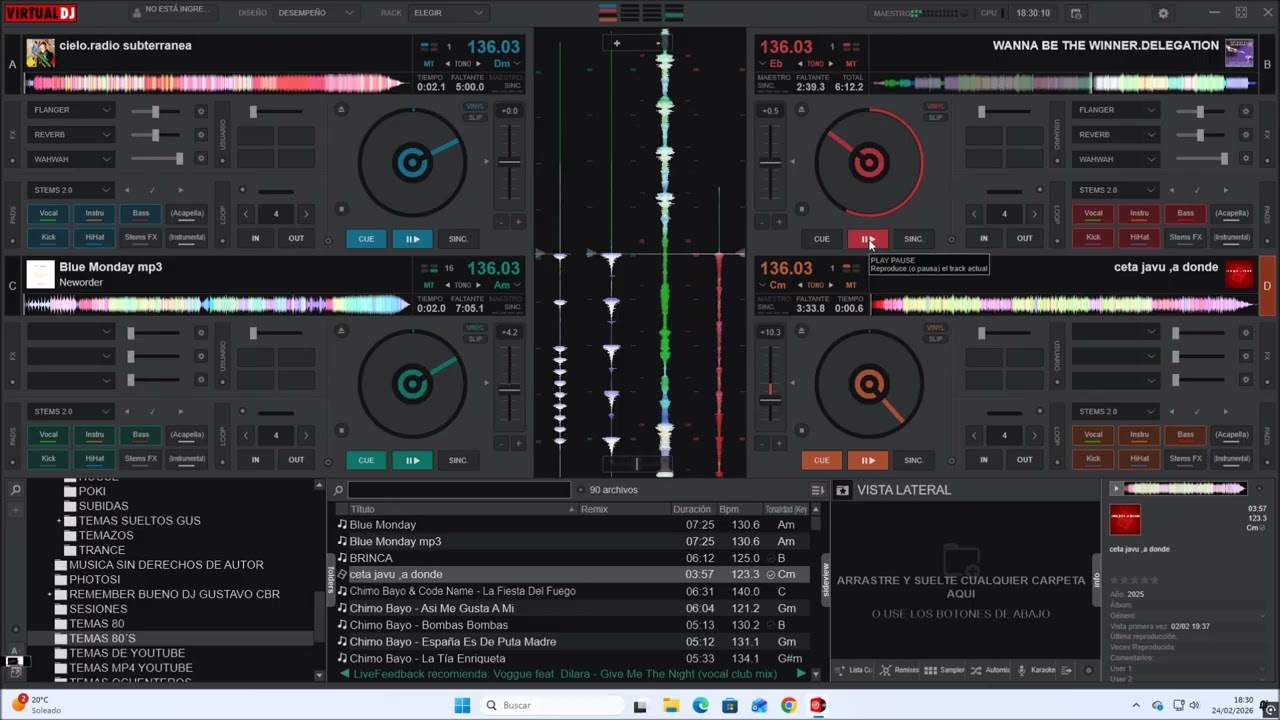Viewport: 1280px width, 720px height.
Task: Open Diseño Desempeño layout dropdown
Action: (316, 13)
